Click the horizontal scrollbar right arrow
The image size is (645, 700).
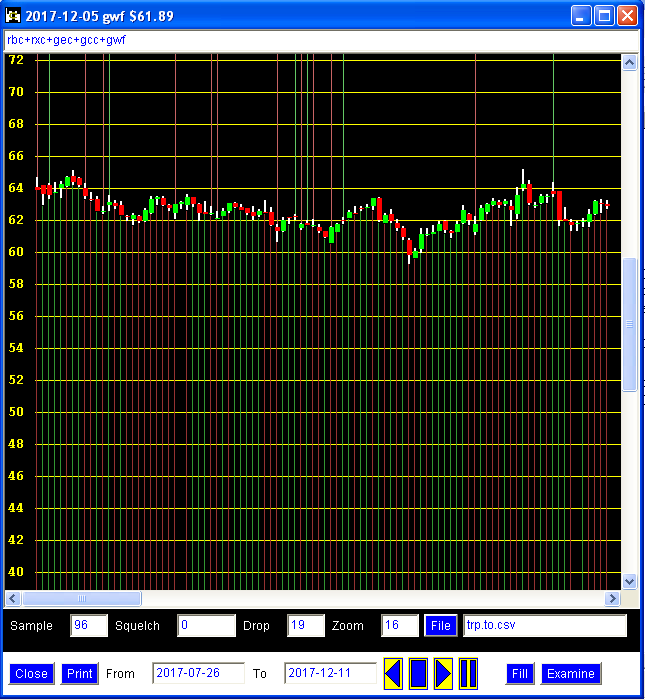612,598
